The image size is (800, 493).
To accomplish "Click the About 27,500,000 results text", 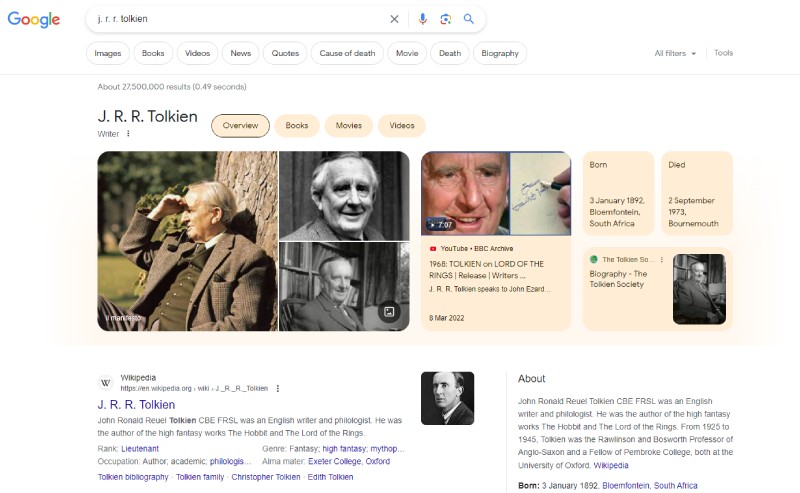I will (172, 87).
